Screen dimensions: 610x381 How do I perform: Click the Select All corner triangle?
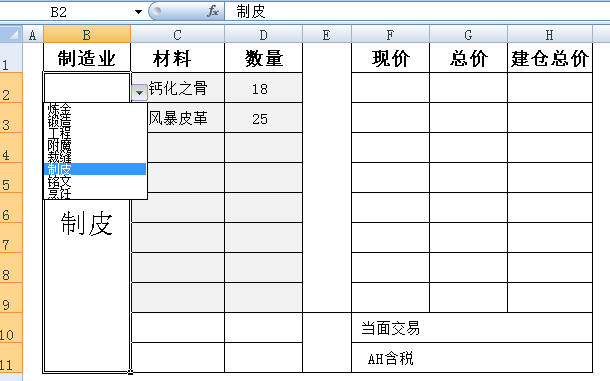(x=11, y=34)
